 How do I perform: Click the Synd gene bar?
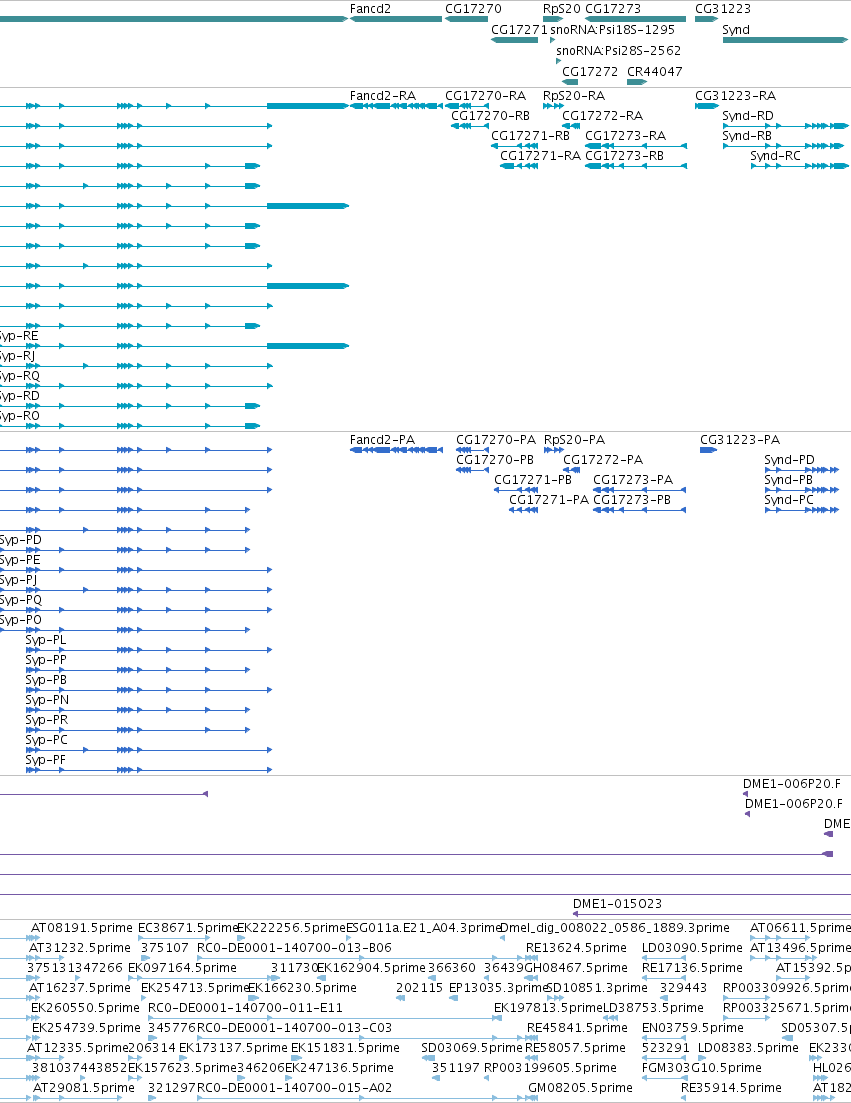coord(785,40)
